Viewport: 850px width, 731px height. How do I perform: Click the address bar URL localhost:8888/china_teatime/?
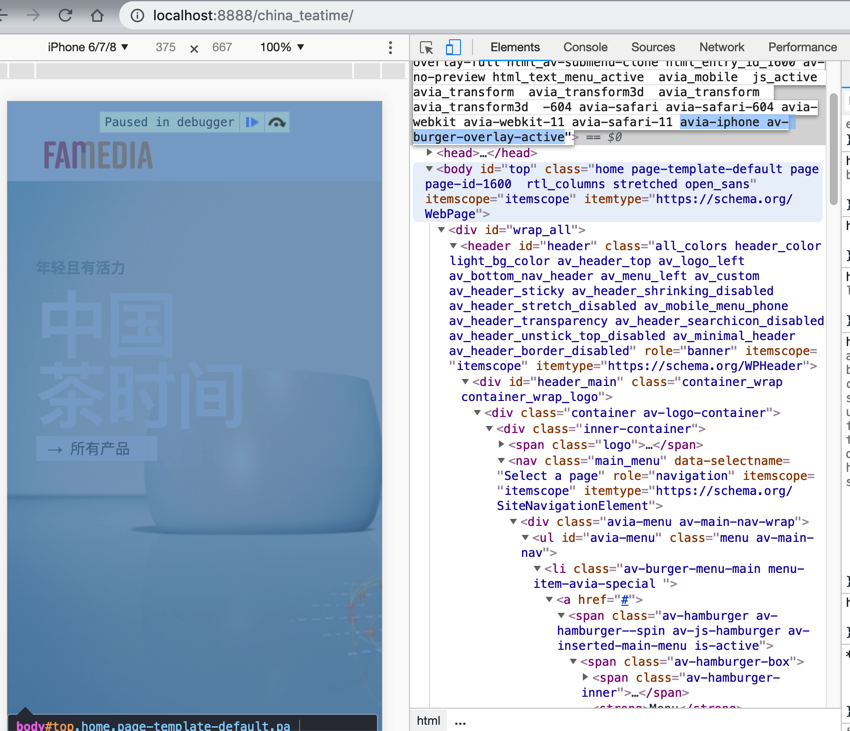pos(253,15)
